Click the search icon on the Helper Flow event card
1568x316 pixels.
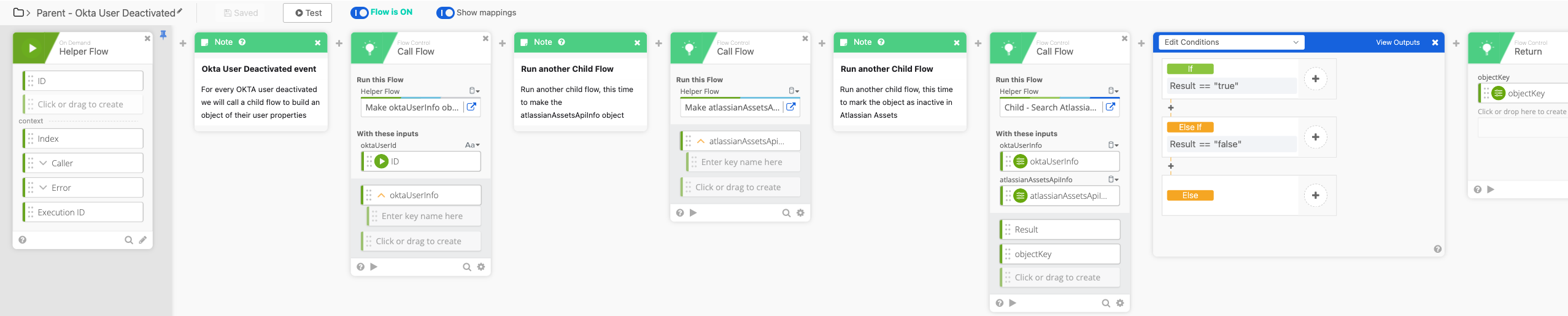[x=129, y=240]
